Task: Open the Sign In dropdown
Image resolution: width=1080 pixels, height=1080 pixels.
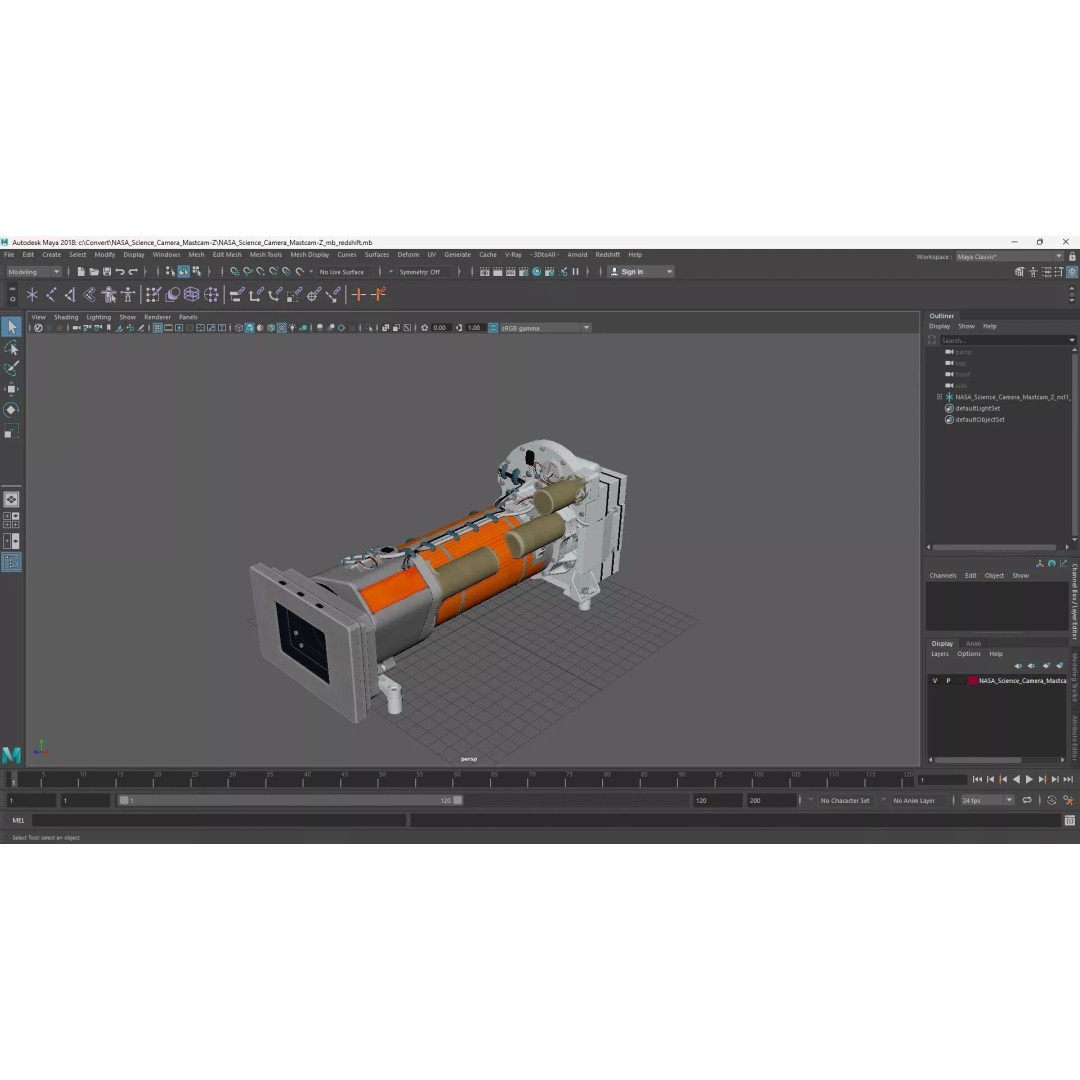Action: [641, 271]
